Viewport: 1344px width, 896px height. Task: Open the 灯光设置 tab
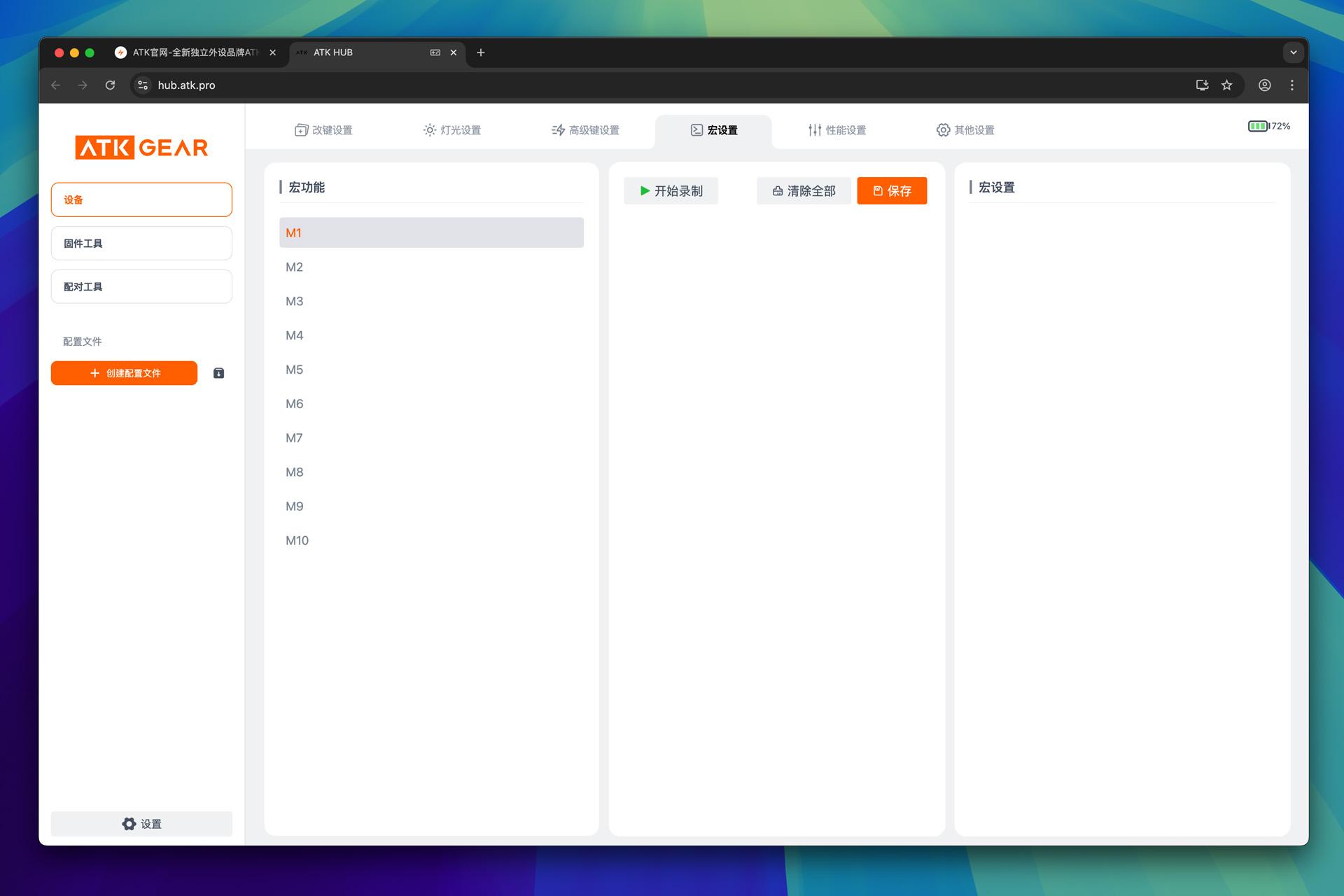tap(452, 130)
